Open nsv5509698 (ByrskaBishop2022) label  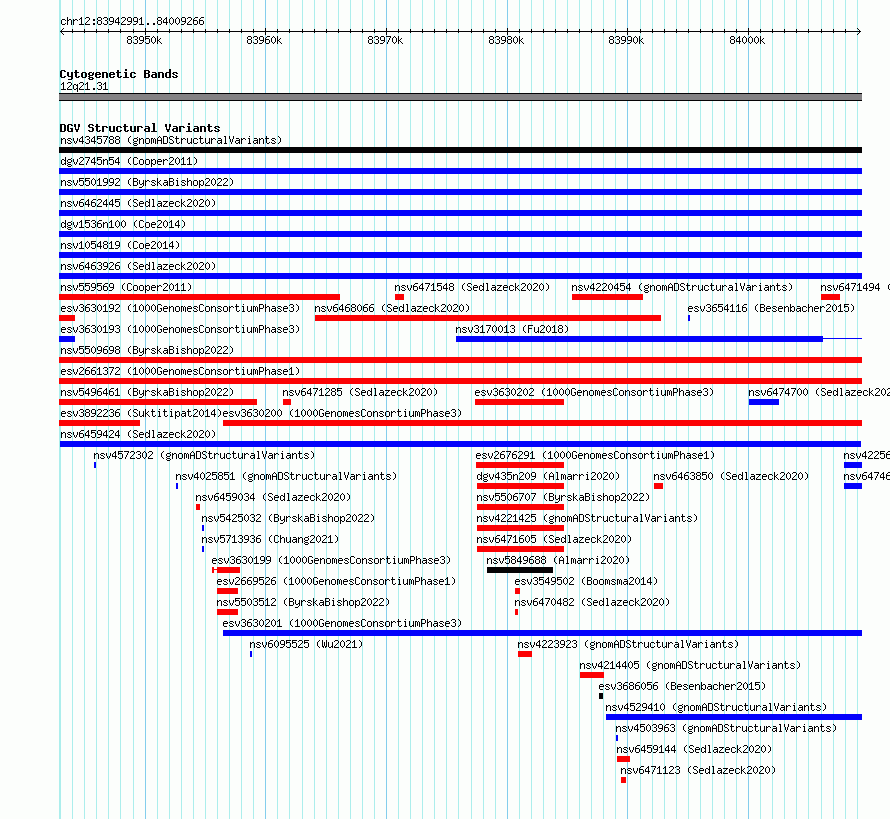[147, 350]
